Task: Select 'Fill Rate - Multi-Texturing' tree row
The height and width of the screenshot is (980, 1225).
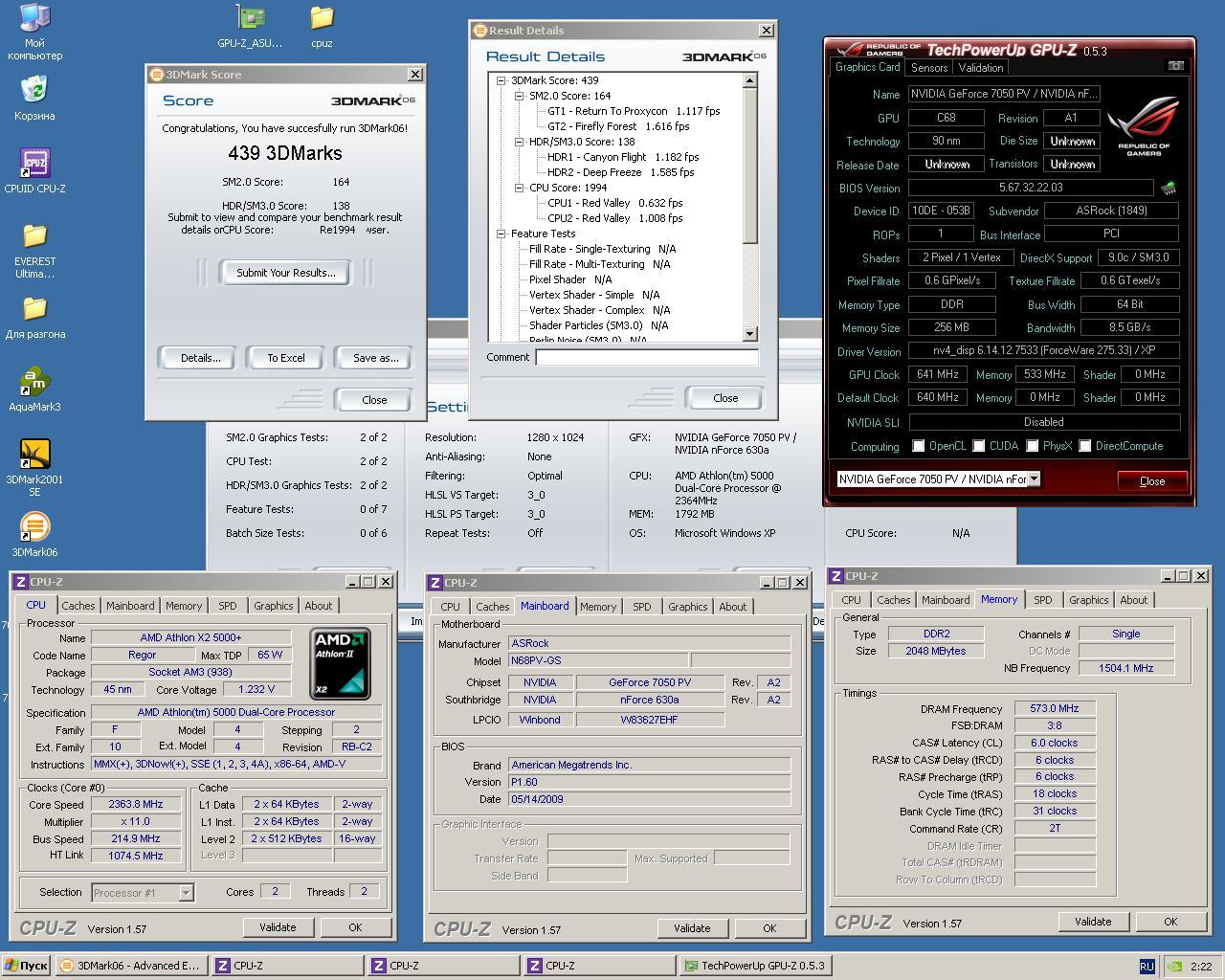Action: (x=599, y=264)
